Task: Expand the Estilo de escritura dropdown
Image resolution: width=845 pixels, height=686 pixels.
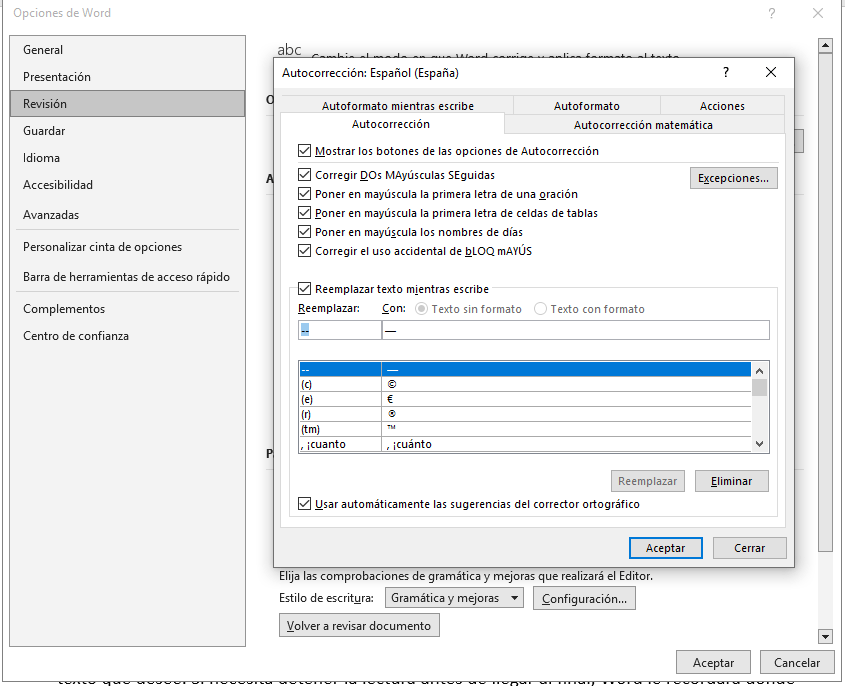Action: pos(454,598)
